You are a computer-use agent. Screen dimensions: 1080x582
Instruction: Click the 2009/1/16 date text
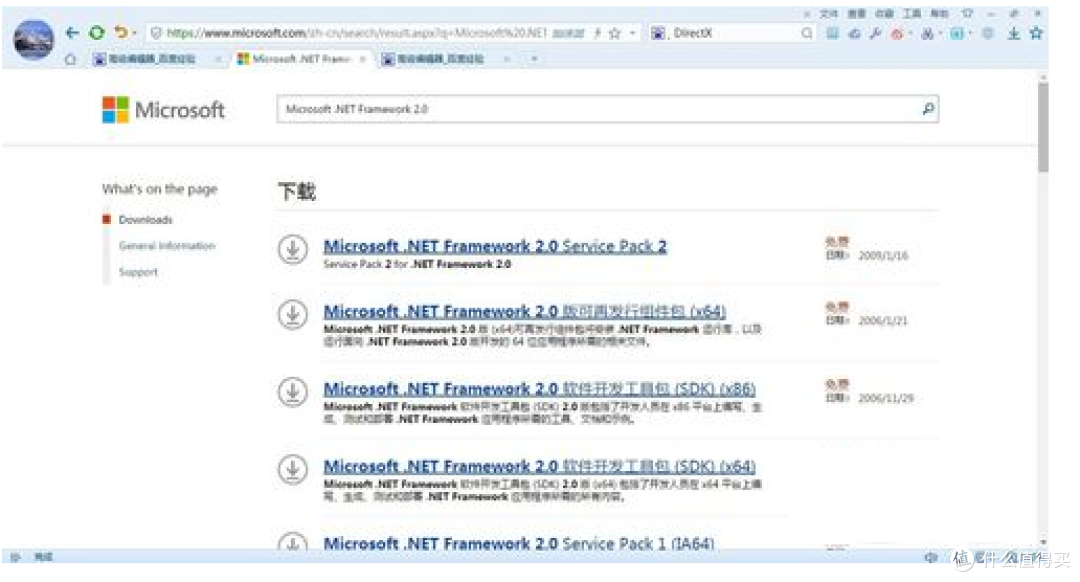click(883, 256)
